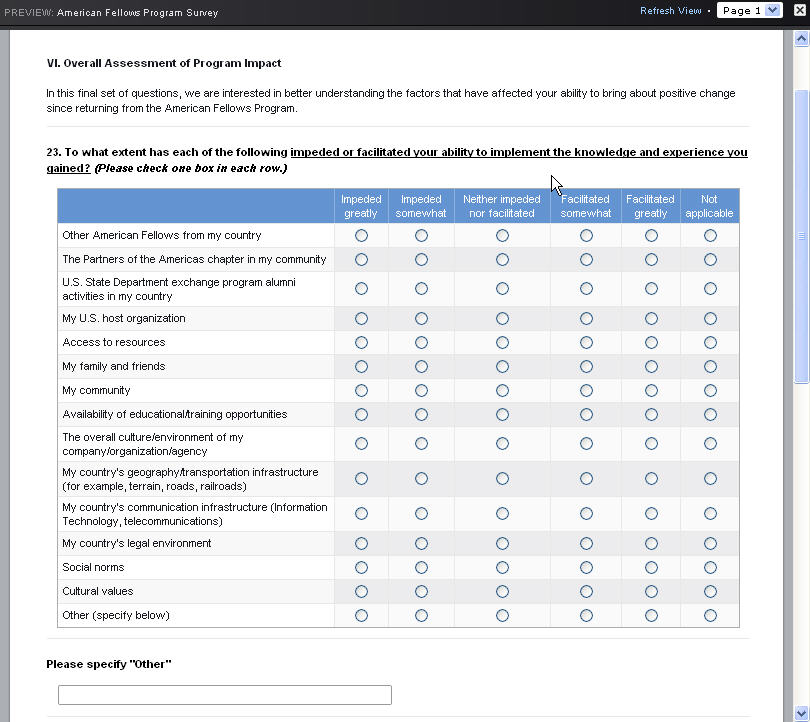Pick Facilitated somewhat for My community
Image resolution: width=810 pixels, height=722 pixels.
[x=586, y=391]
